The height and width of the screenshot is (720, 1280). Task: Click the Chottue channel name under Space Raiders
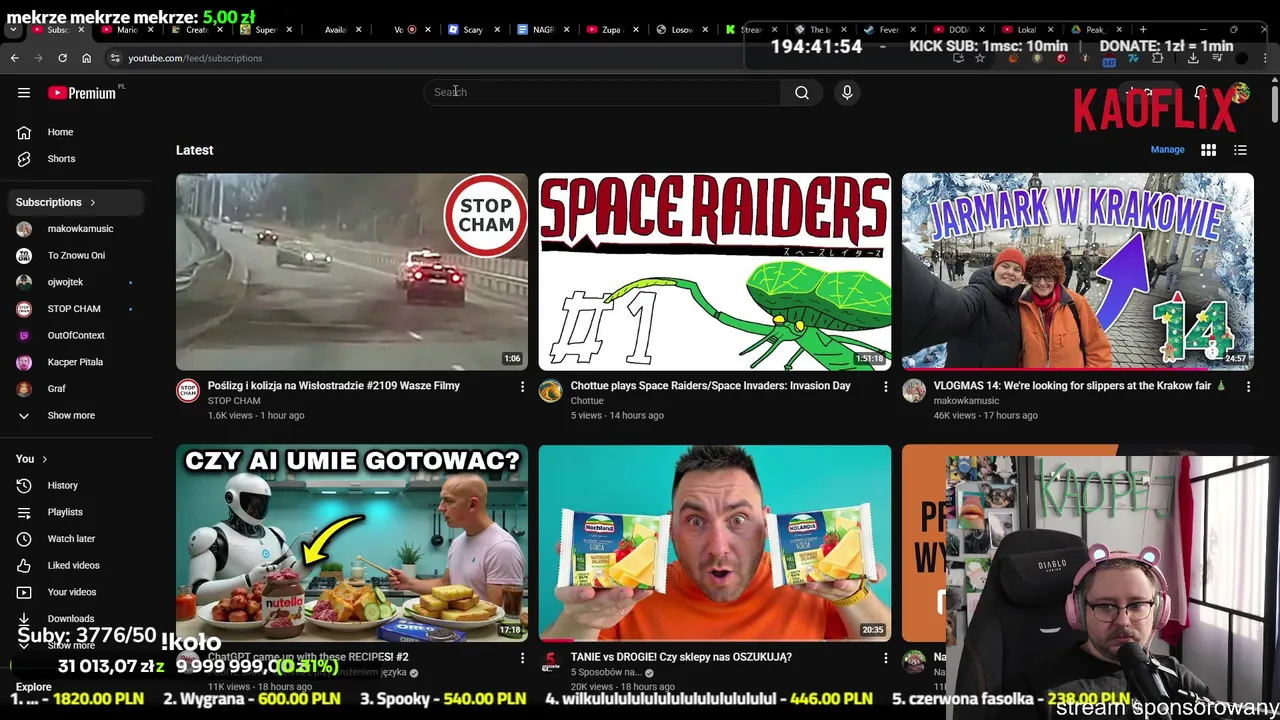[587, 401]
